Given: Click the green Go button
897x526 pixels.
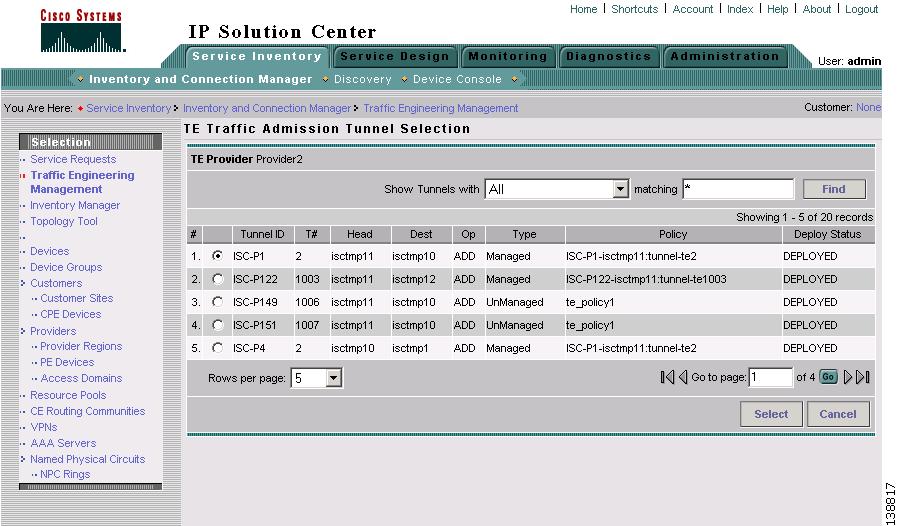Looking at the screenshot, I should 828,377.
